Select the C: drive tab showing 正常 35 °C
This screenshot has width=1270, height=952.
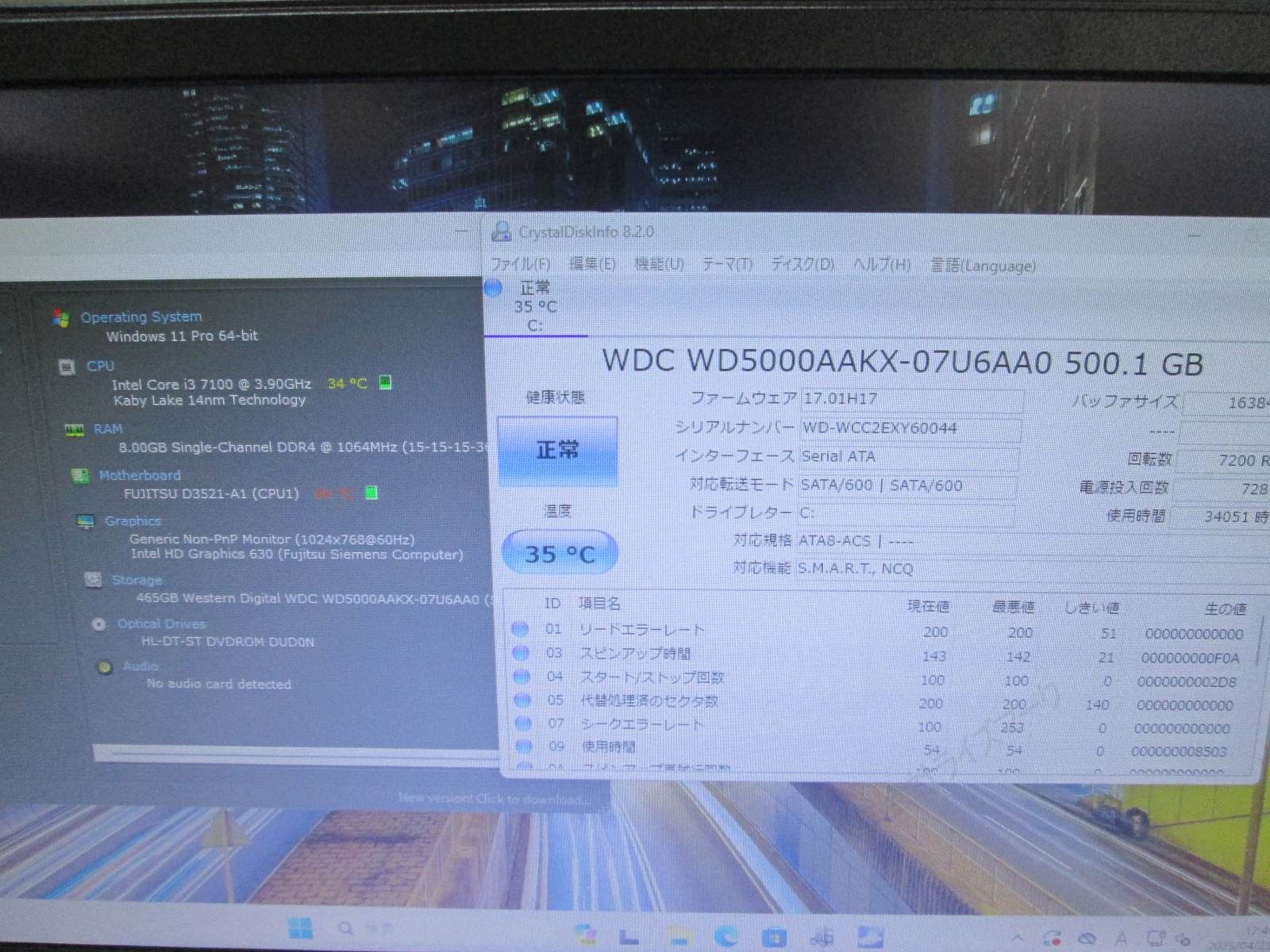tap(535, 306)
